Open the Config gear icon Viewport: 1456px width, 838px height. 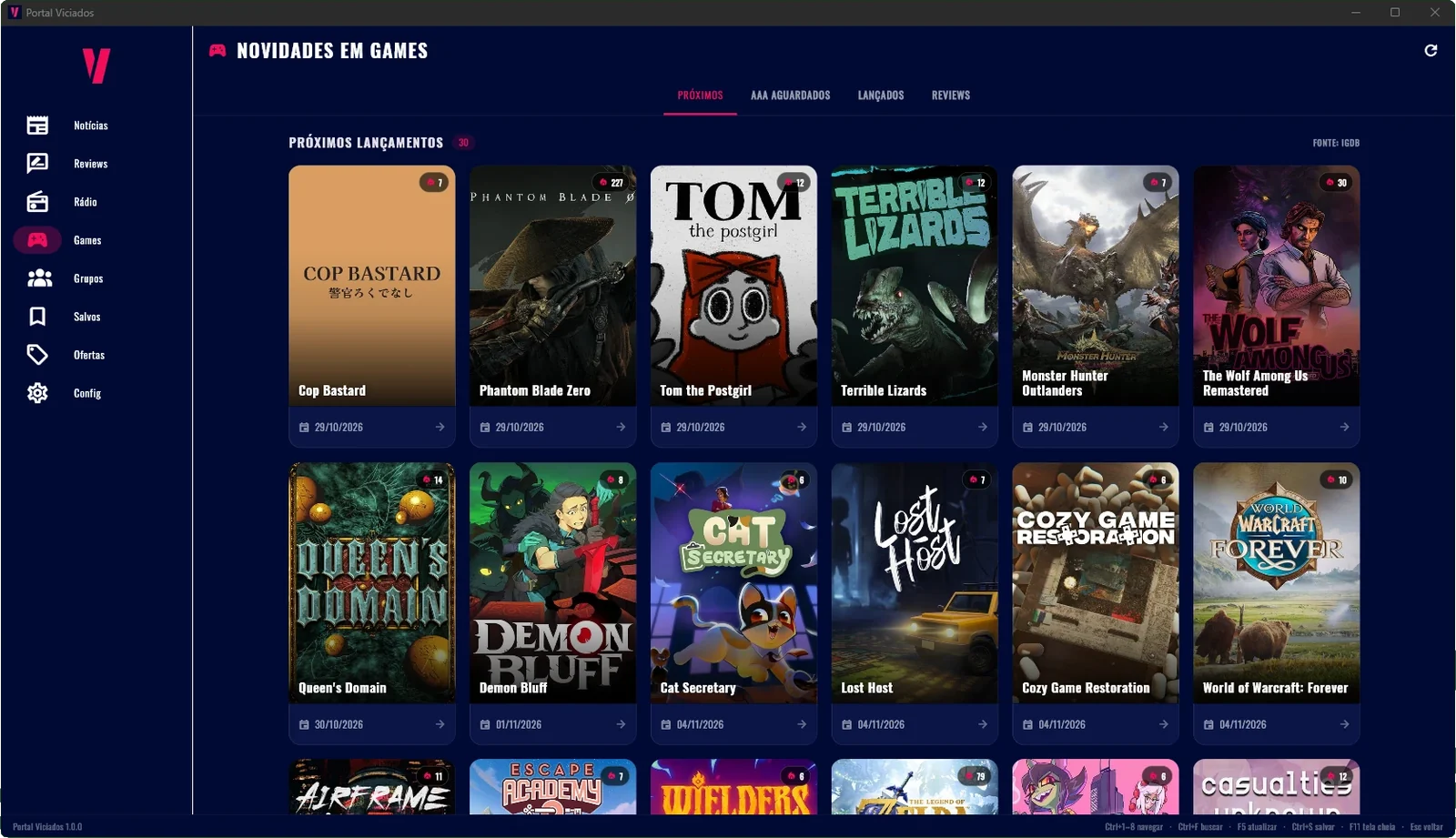pos(37,393)
